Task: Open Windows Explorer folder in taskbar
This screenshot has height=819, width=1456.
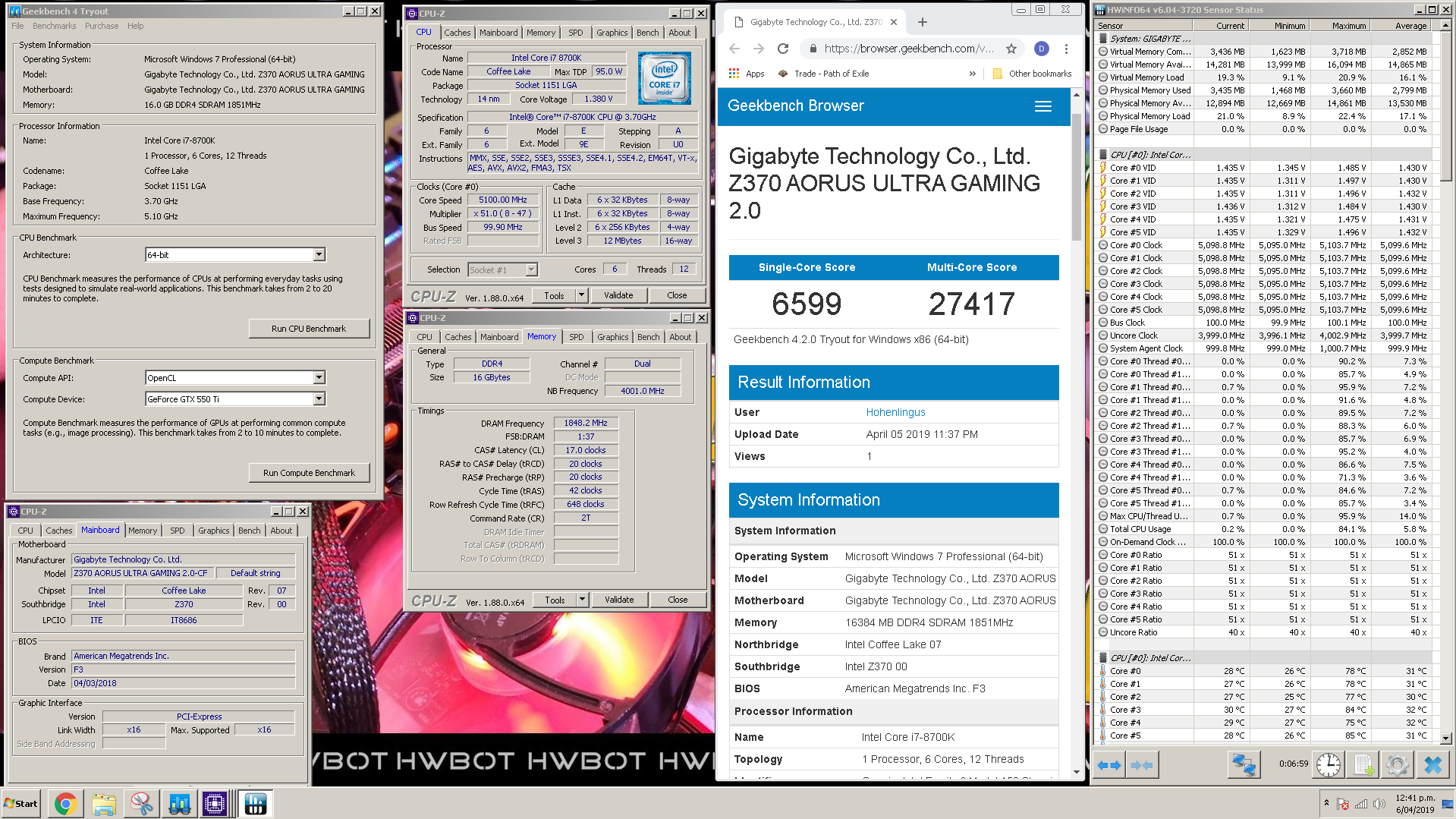Action: [103, 804]
